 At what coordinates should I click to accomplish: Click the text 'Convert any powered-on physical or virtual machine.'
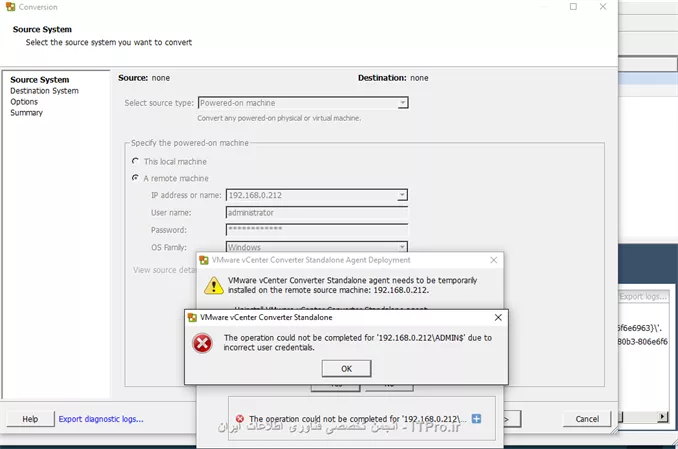279,118
